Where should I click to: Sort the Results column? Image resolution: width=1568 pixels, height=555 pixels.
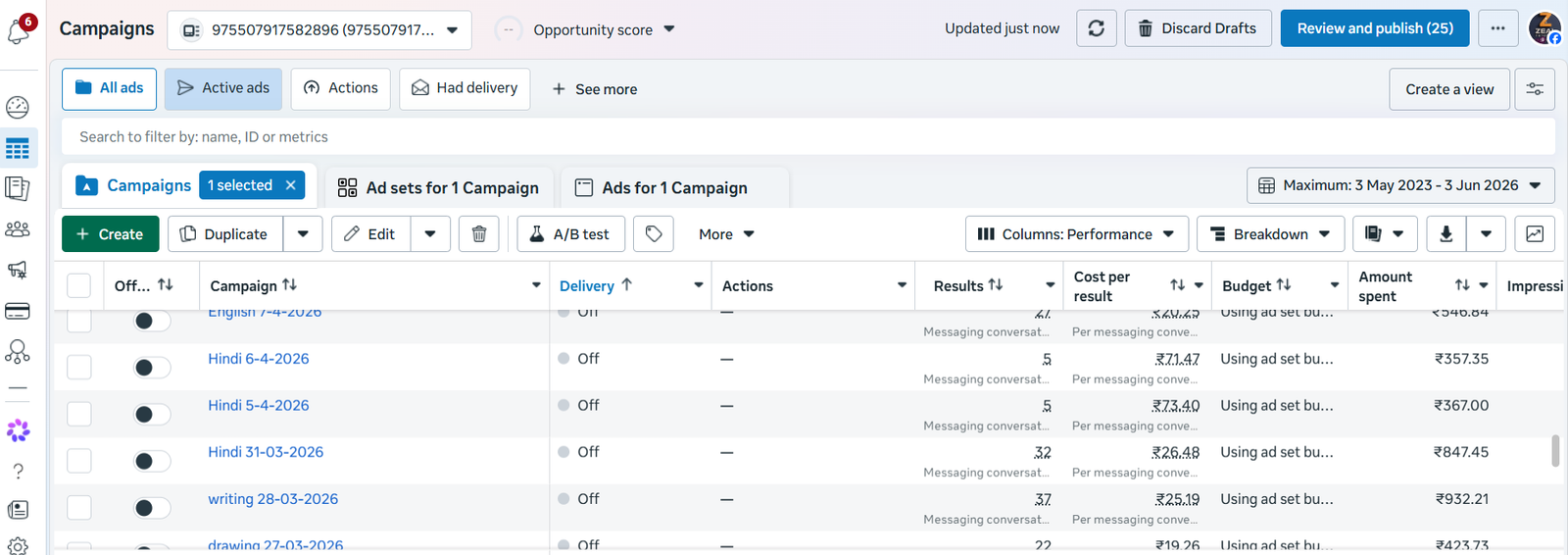pyautogui.click(x=996, y=284)
